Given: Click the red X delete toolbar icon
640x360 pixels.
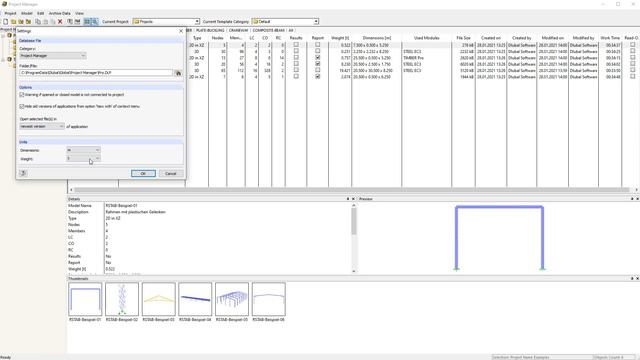Looking at the screenshot, I should [x=60, y=22].
